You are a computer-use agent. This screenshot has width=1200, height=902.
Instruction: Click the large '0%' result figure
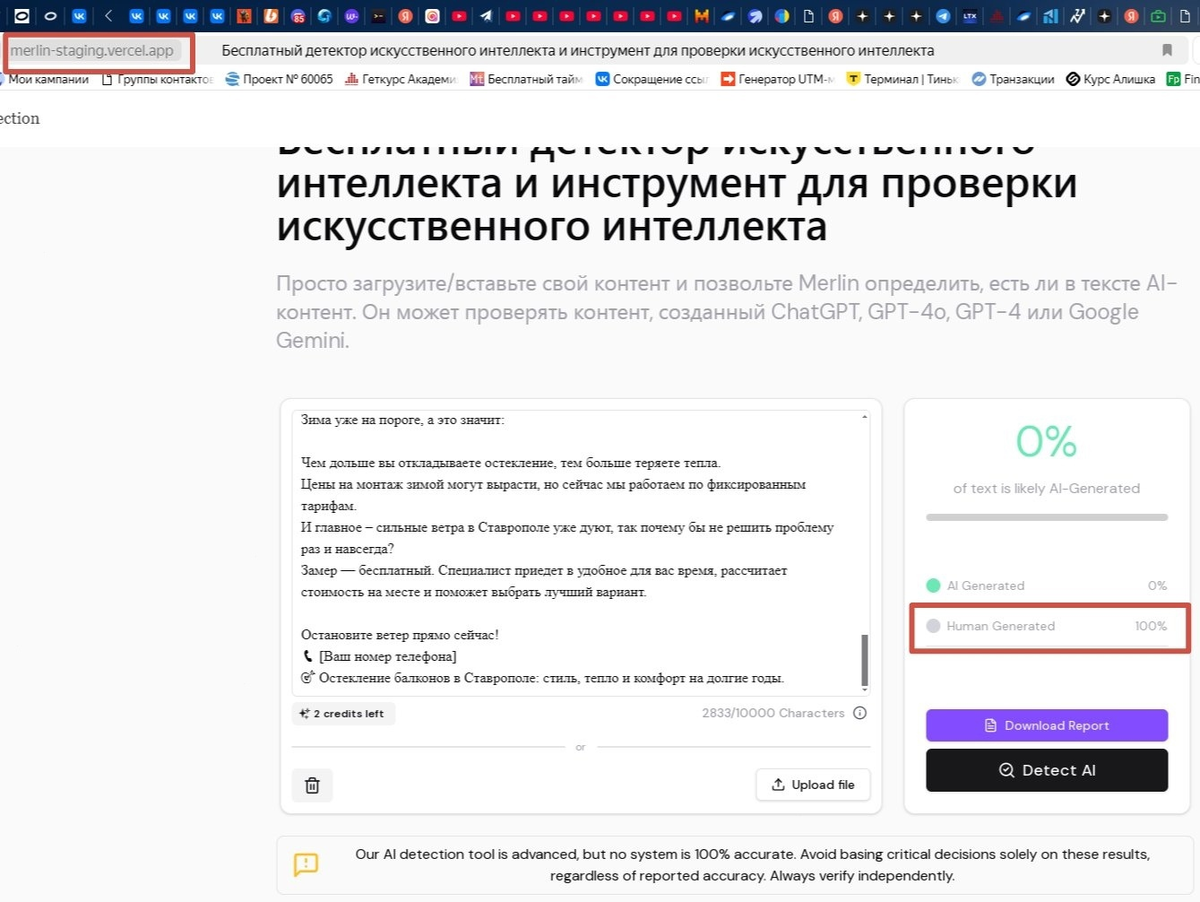pyautogui.click(x=1047, y=441)
